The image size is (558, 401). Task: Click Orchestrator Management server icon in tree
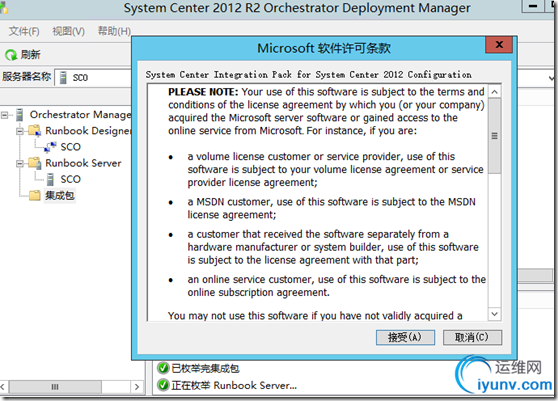click(20, 115)
